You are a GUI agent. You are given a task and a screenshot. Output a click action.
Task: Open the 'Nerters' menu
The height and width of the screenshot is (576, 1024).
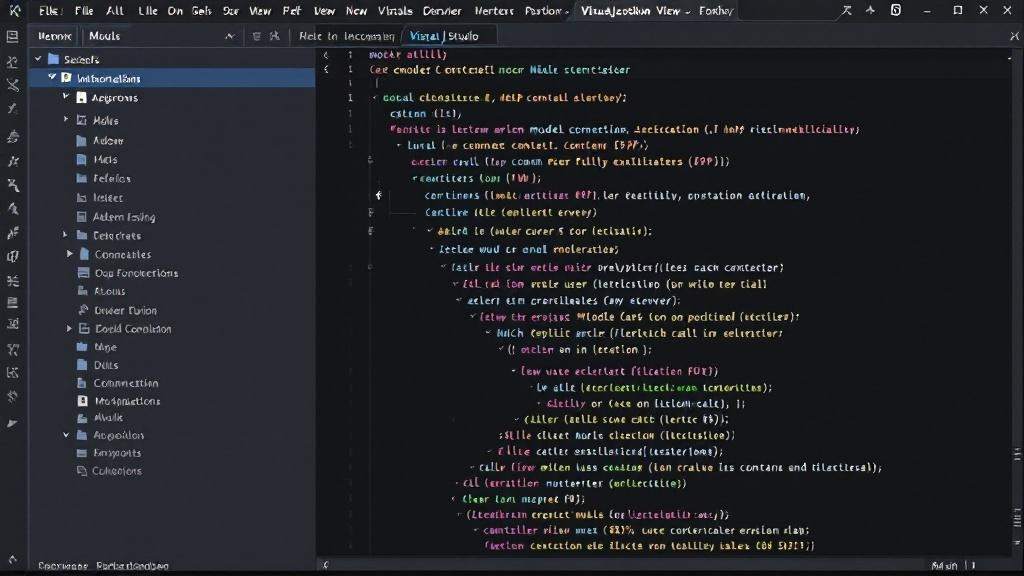(494, 10)
